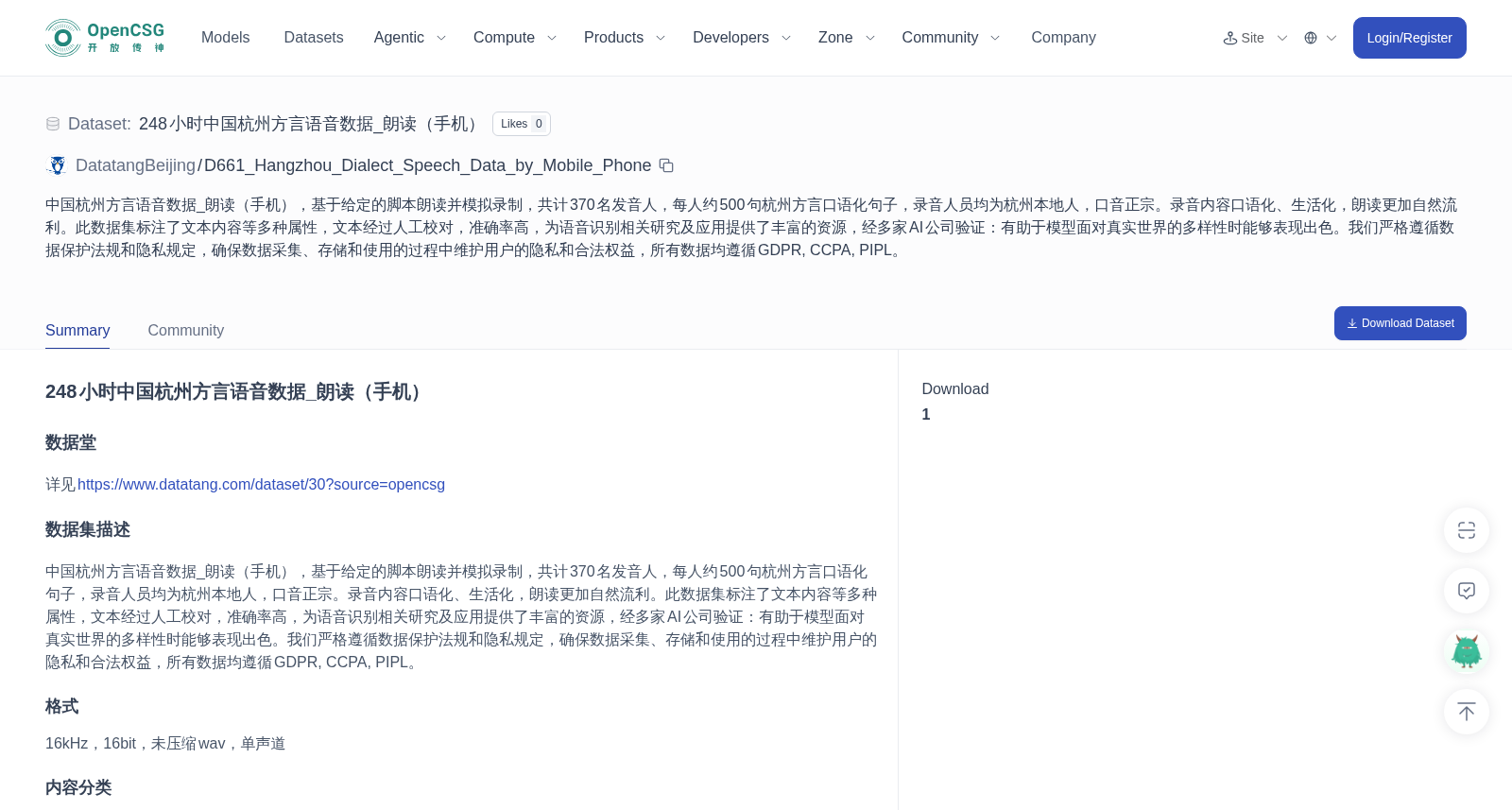This screenshot has height=810, width=1512.
Task: Select the Summary tab
Action: [77, 331]
